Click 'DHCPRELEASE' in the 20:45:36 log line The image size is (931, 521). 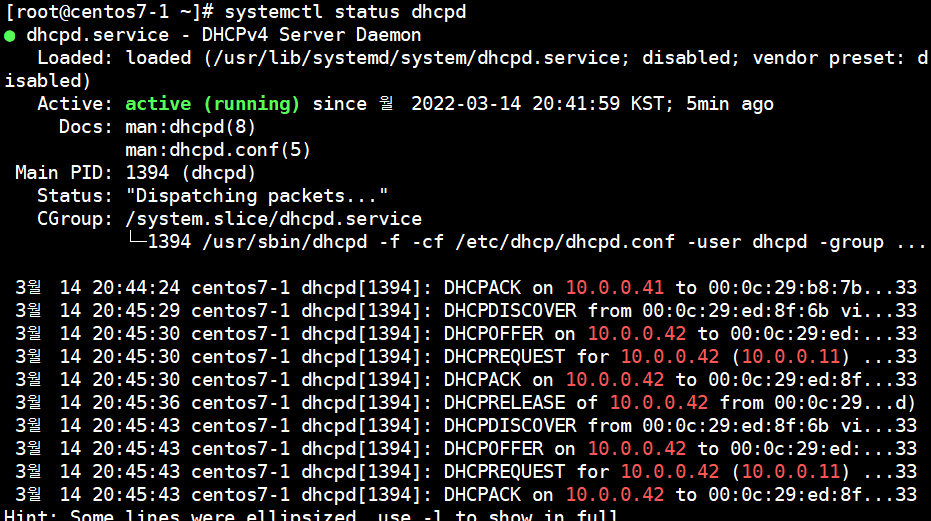(504, 403)
